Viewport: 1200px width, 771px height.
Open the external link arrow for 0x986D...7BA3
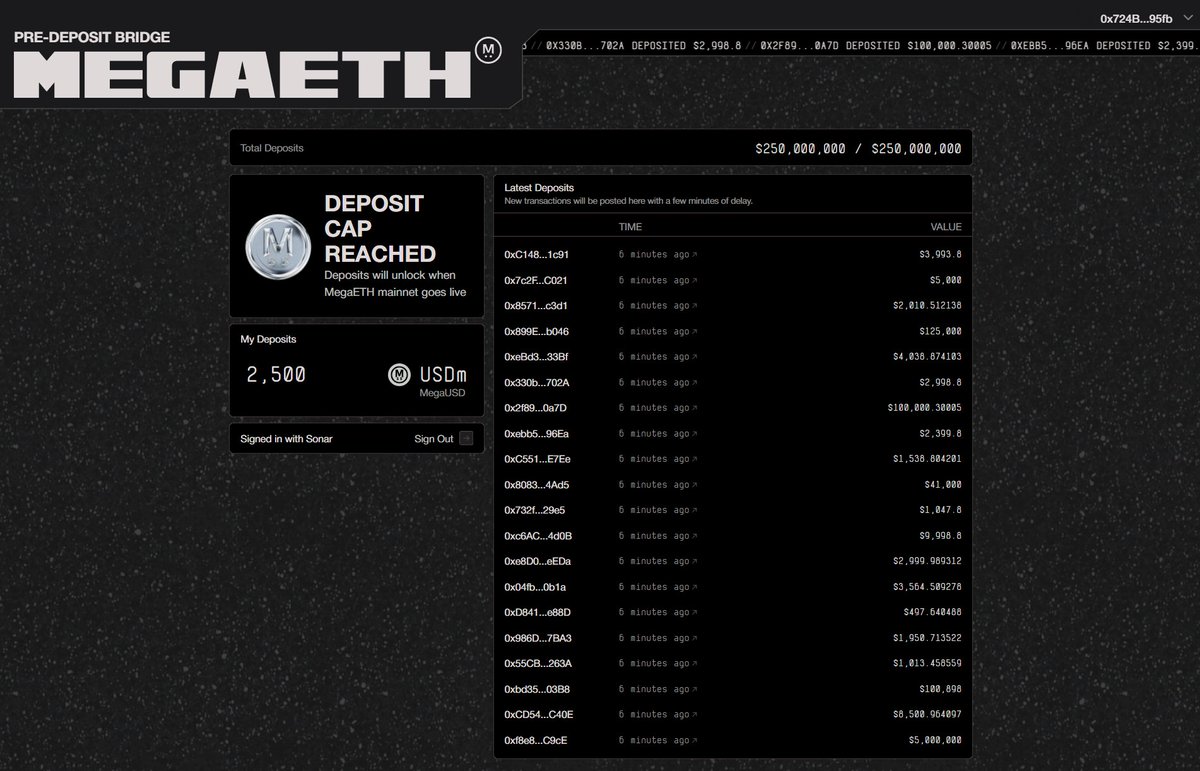(695, 637)
